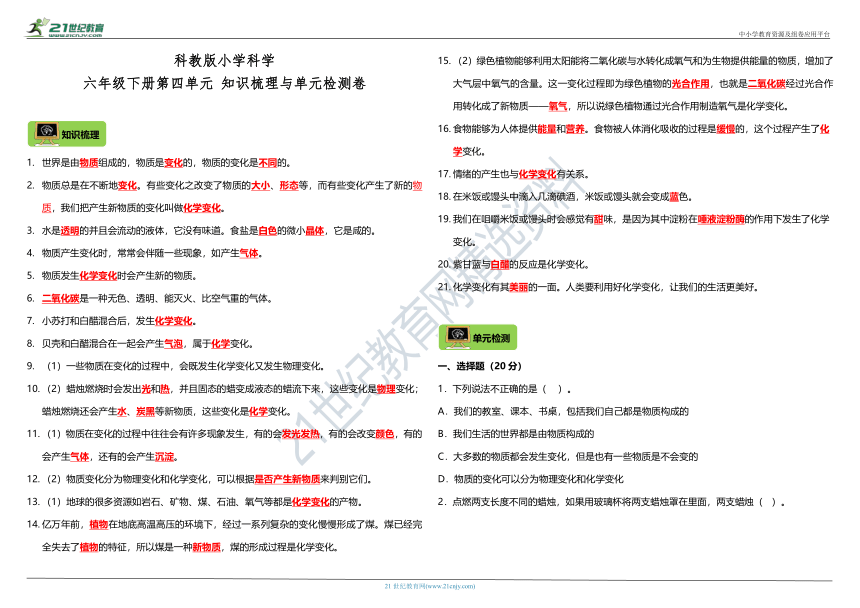The height and width of the screenshot is (608, 860).
Task: Click item 6 describing 二氧化碳 as a colorless gas
Action: (x=150, y=298)
